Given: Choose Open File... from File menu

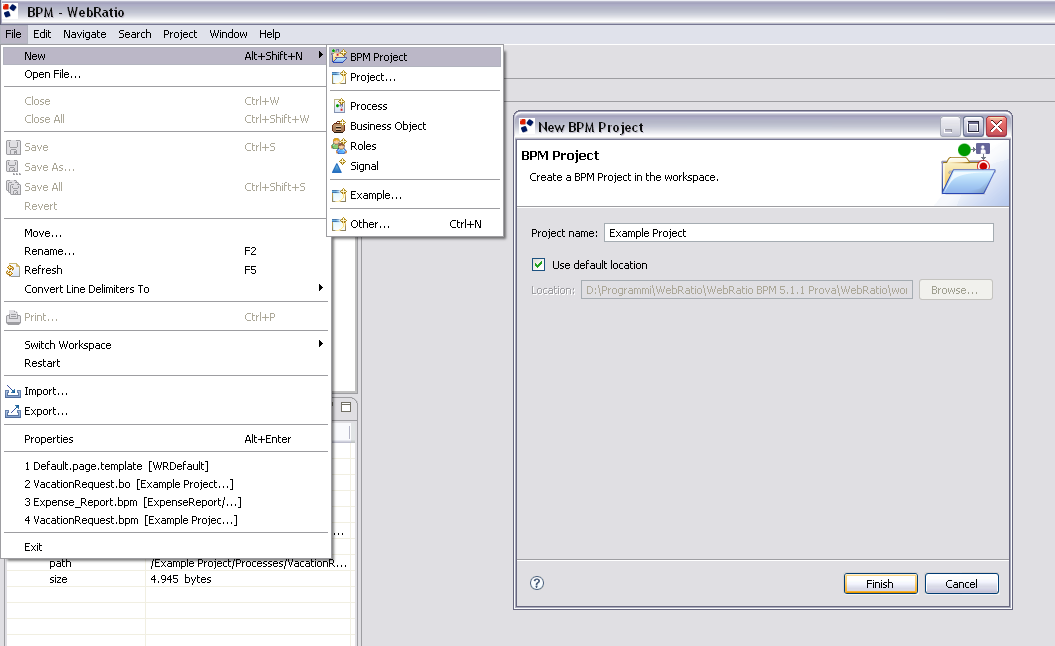Looking at the screenshot, I should (x=165, y=75).
